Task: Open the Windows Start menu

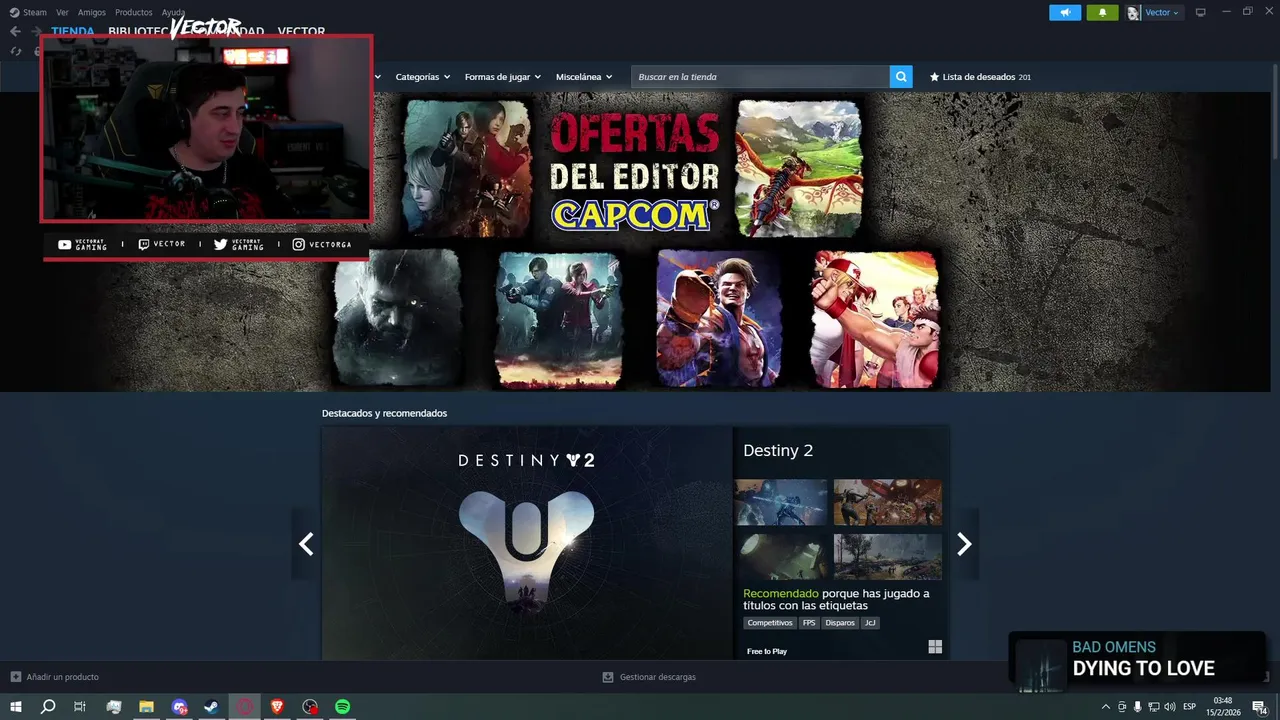Action: click(16, 706)
